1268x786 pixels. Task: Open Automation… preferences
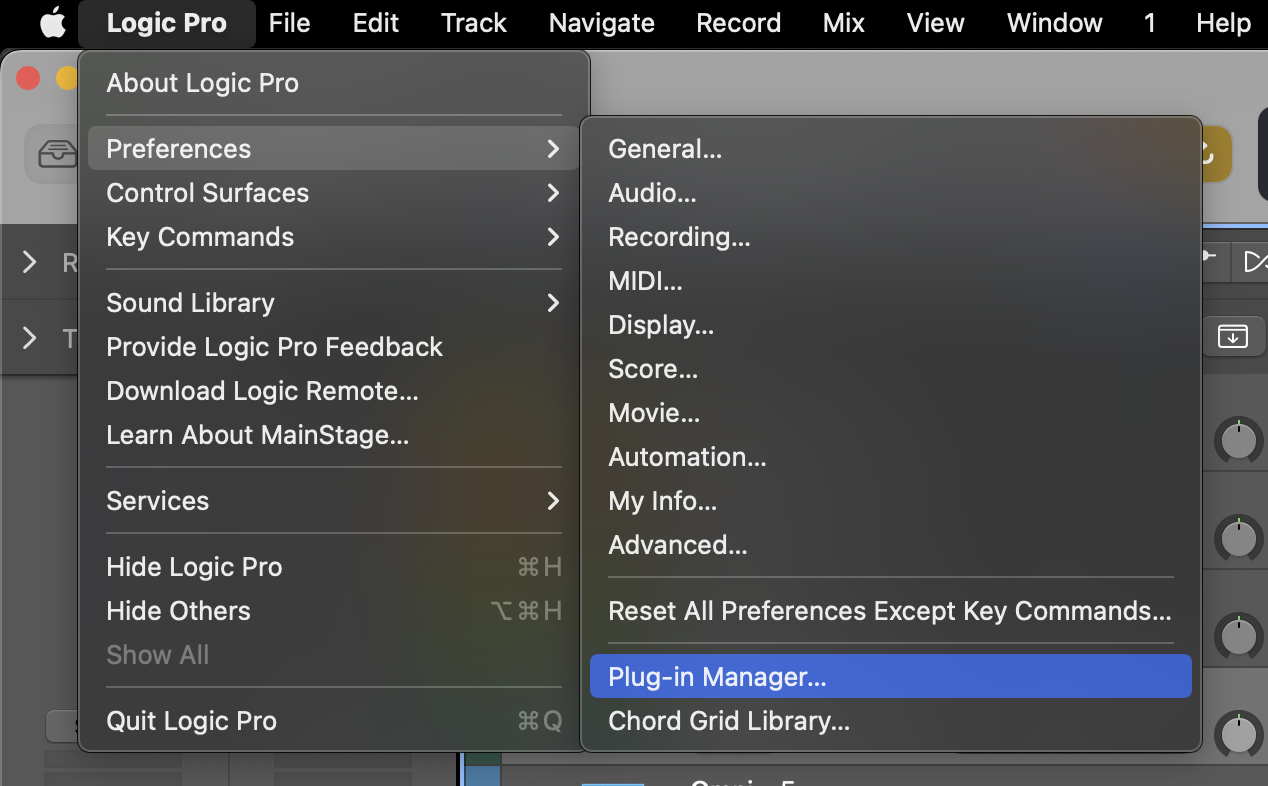pyautogui.click(x=891, y=457)
